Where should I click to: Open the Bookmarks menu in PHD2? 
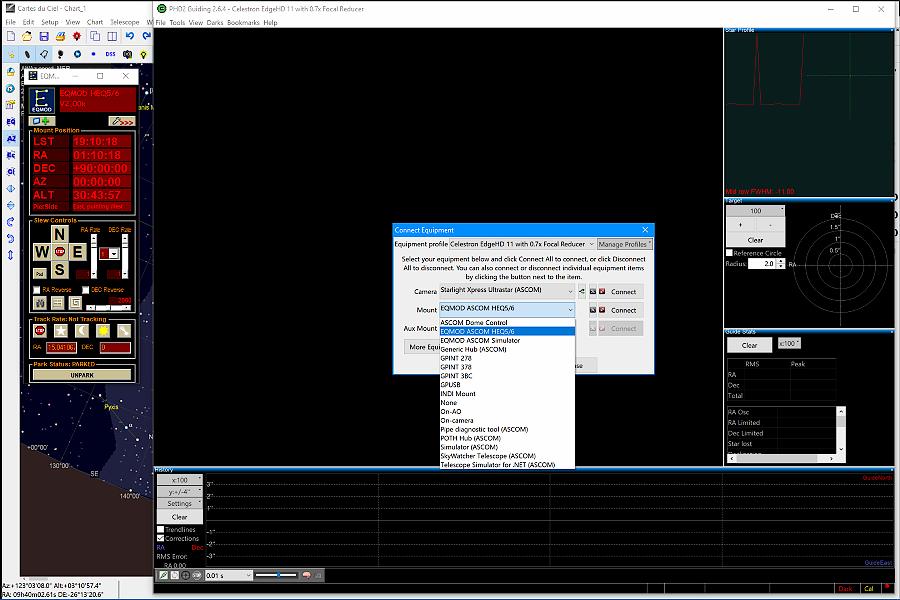(243, 22)
